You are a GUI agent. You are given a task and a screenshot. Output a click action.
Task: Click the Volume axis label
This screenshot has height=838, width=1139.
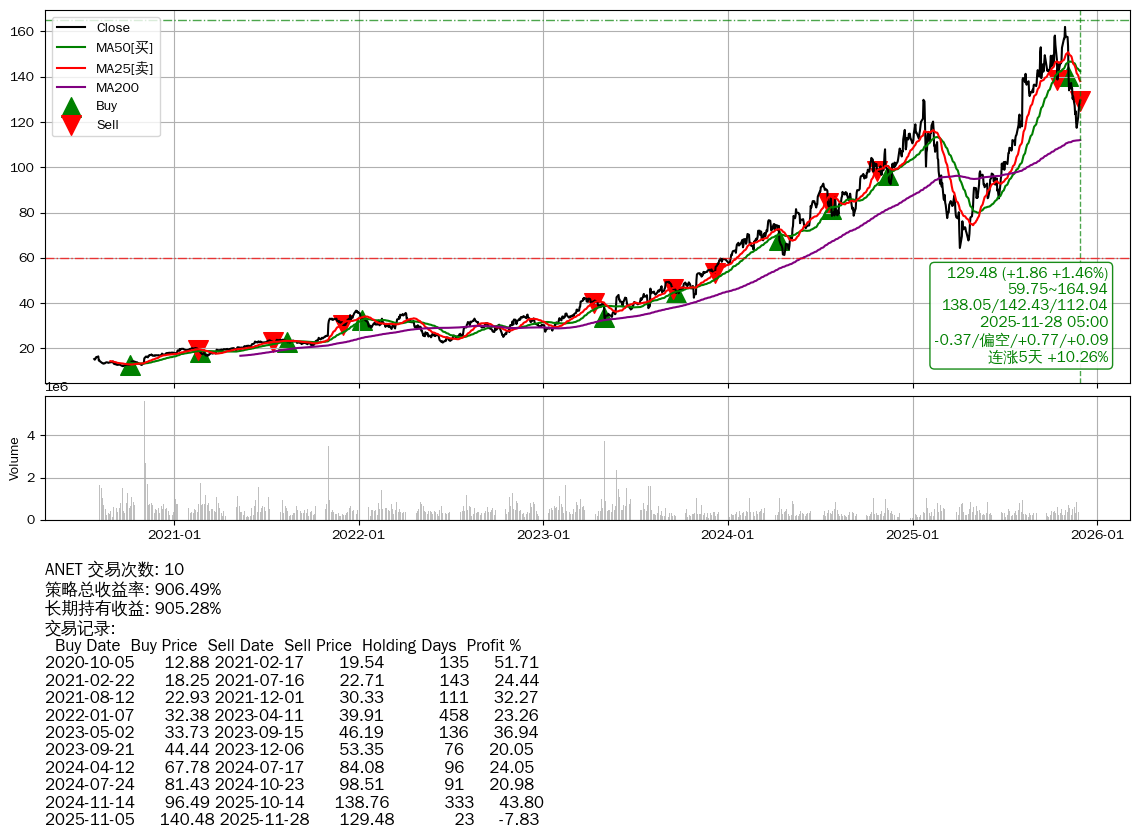(14, 458)
